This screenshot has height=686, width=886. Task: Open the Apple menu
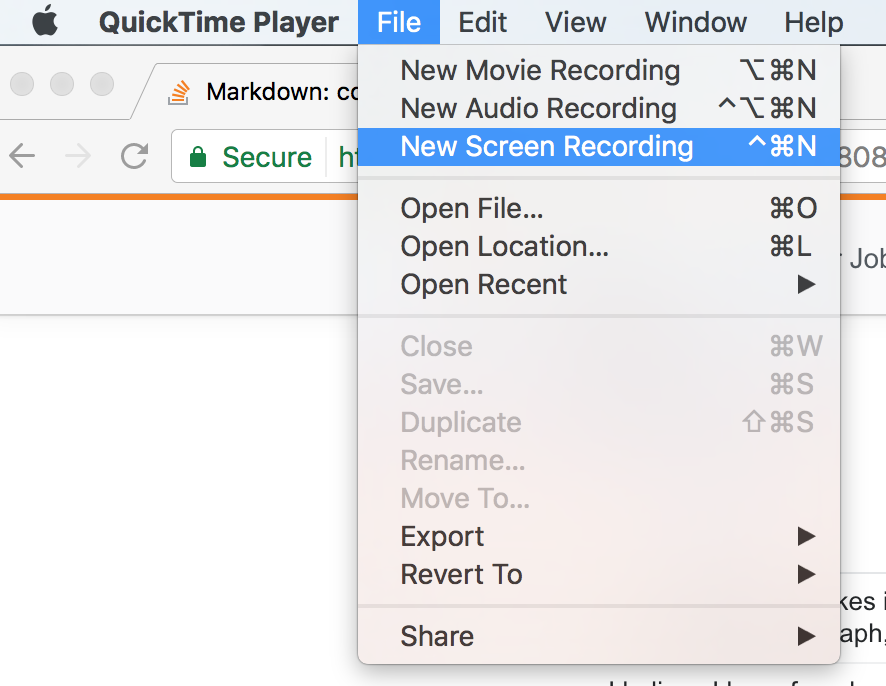click(x=42, y=21)
